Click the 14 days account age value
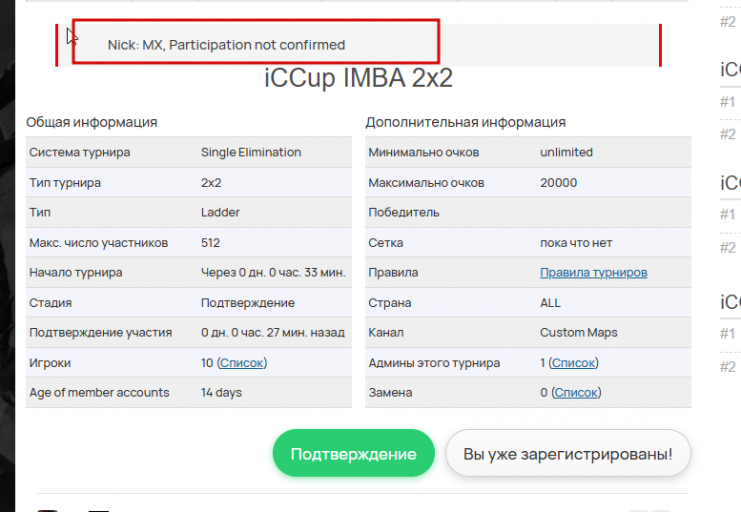Viewport: 741px width, 512px height. (221, 392)
